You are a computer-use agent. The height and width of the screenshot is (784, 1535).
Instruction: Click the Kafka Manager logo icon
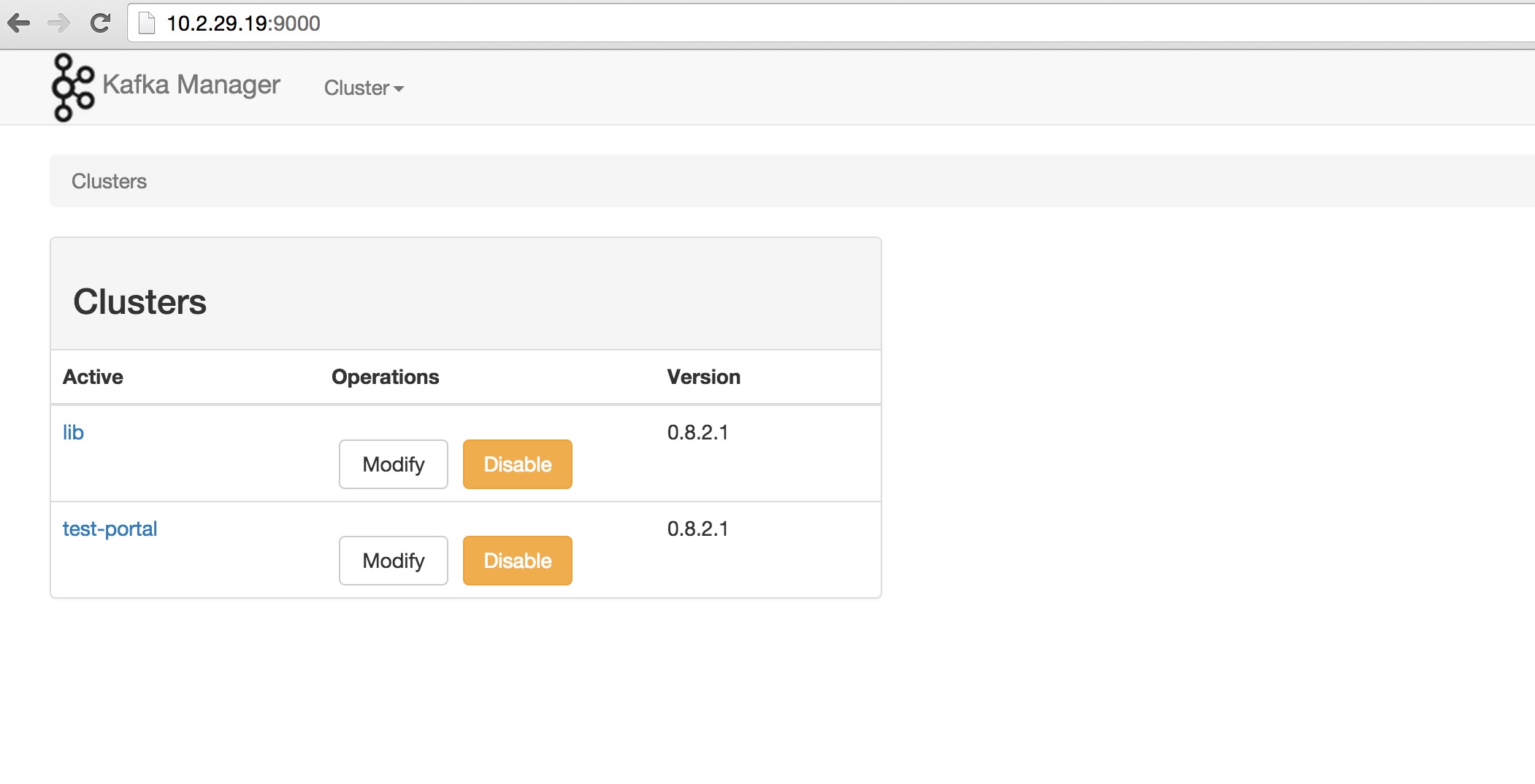point(73,88)
